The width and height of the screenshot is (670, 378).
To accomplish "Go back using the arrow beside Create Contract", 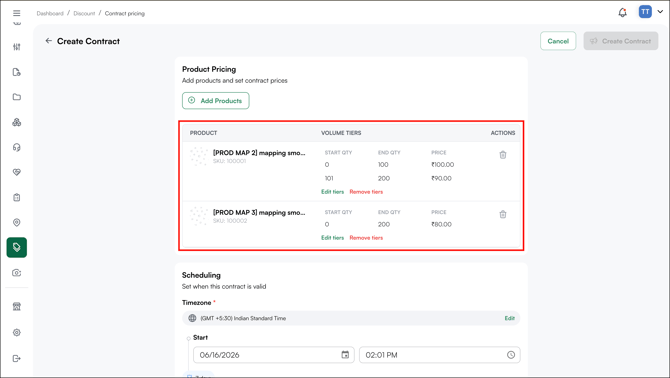I will point(48,41).
